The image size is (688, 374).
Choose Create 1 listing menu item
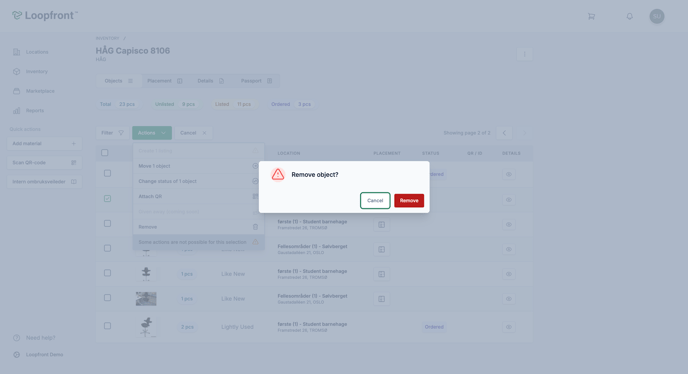pyautogui.click(x=198, y=151)
